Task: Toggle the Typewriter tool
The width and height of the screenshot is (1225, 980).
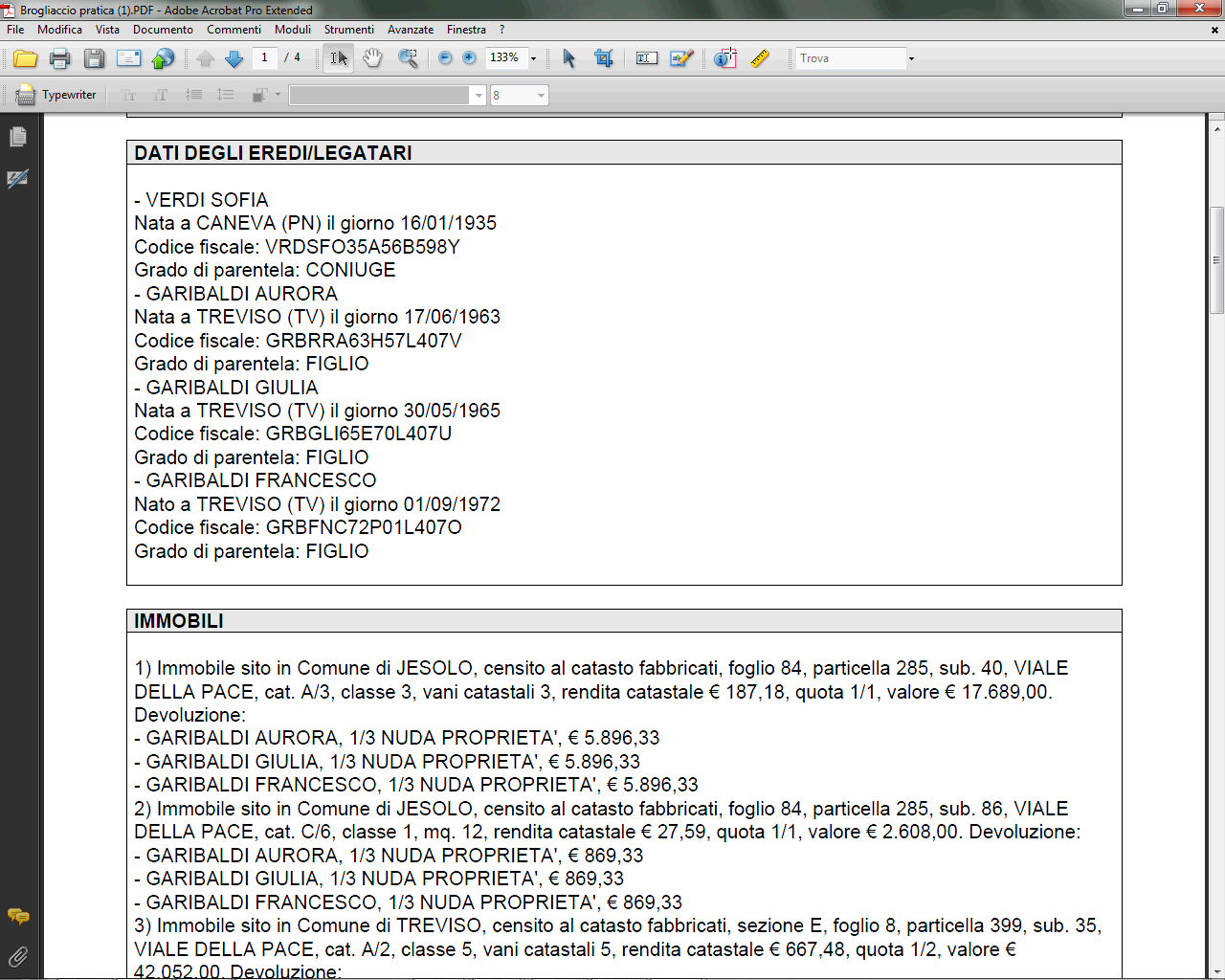Action: point(56,95)
